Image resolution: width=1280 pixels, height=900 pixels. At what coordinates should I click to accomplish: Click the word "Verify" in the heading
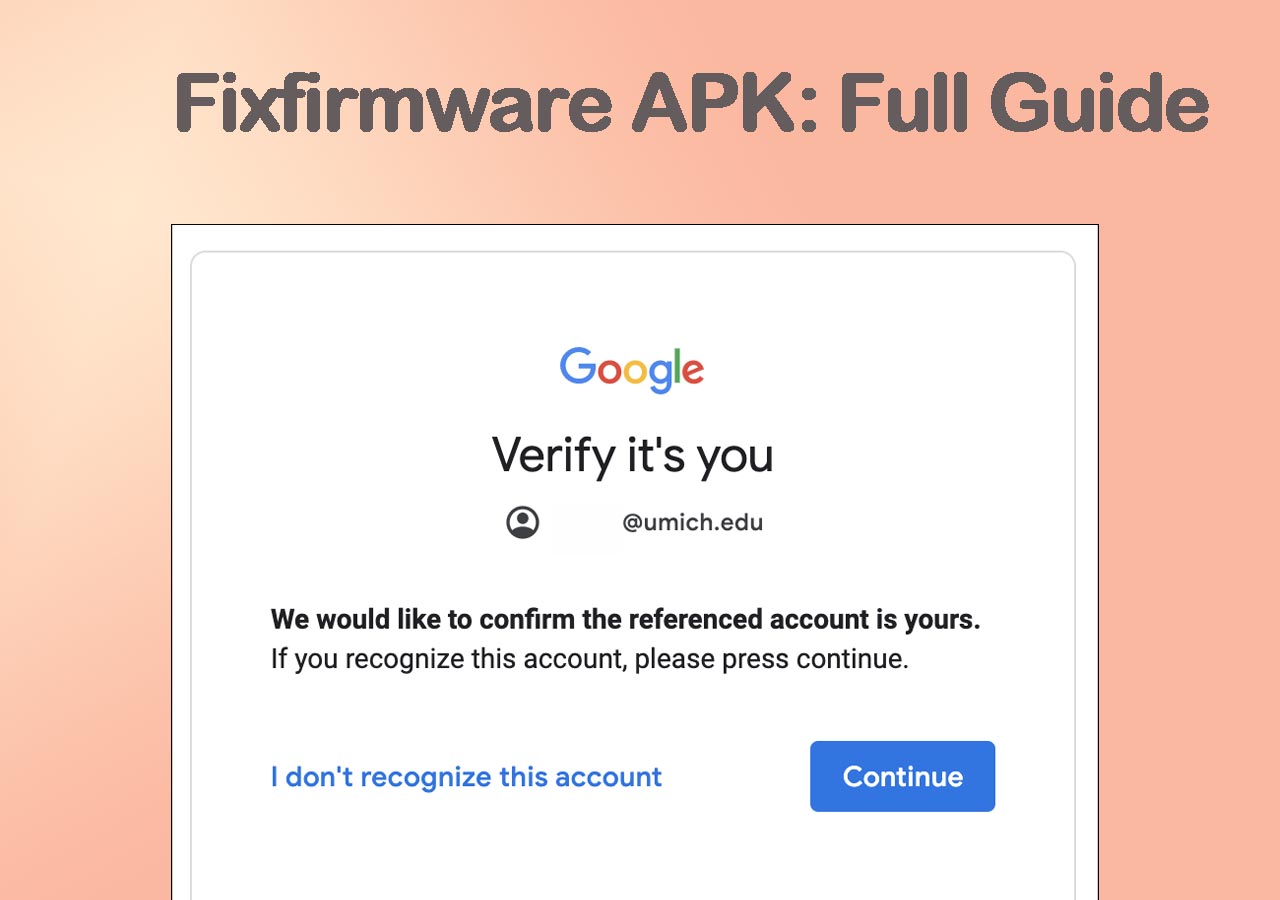[554, 456]
